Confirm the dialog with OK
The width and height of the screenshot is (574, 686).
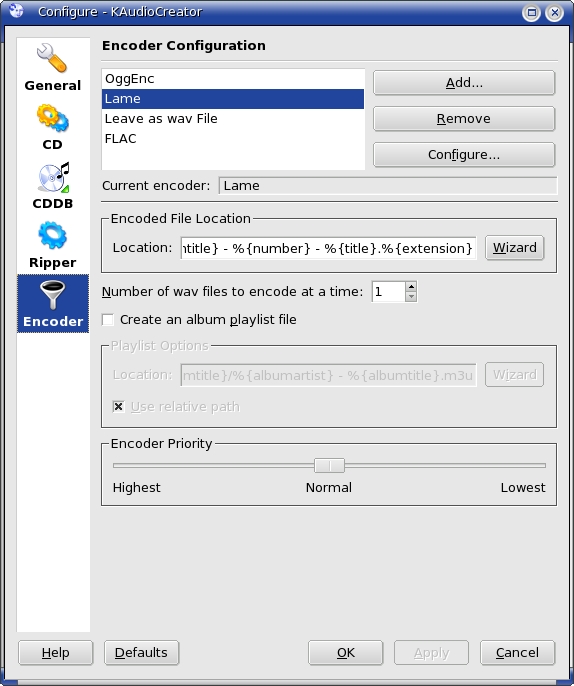(x=346, y=653)
